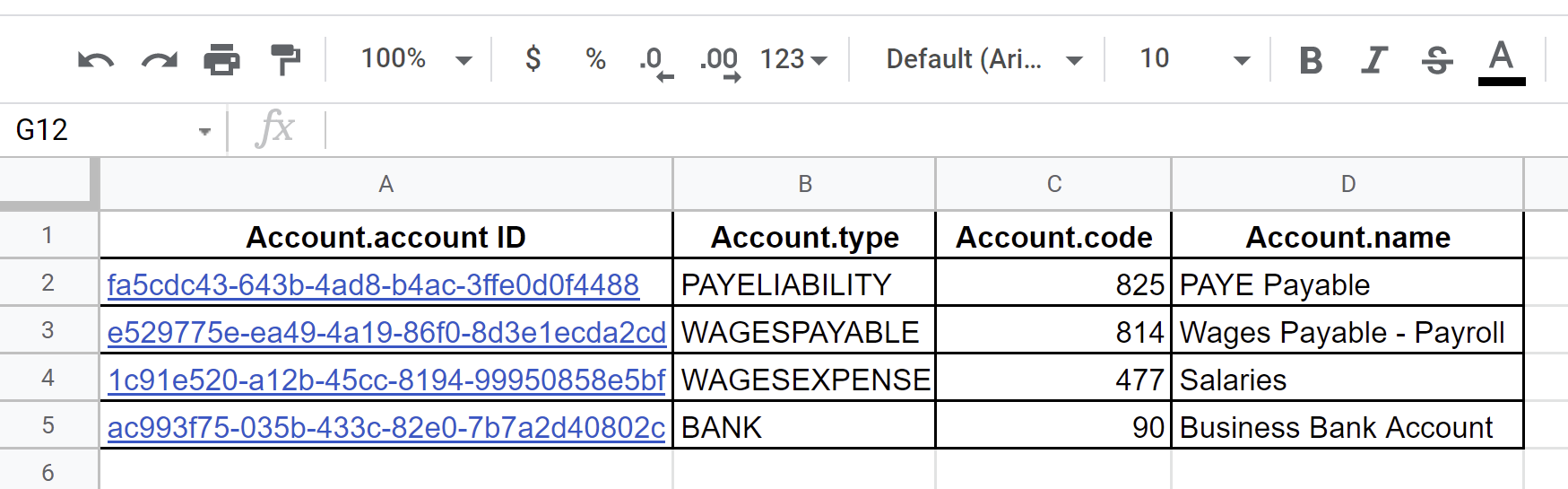The height and width of the screenshot is (489, 1568).
Task: Open the Default (Ari... font dropdown
Action: click(983, 59)
